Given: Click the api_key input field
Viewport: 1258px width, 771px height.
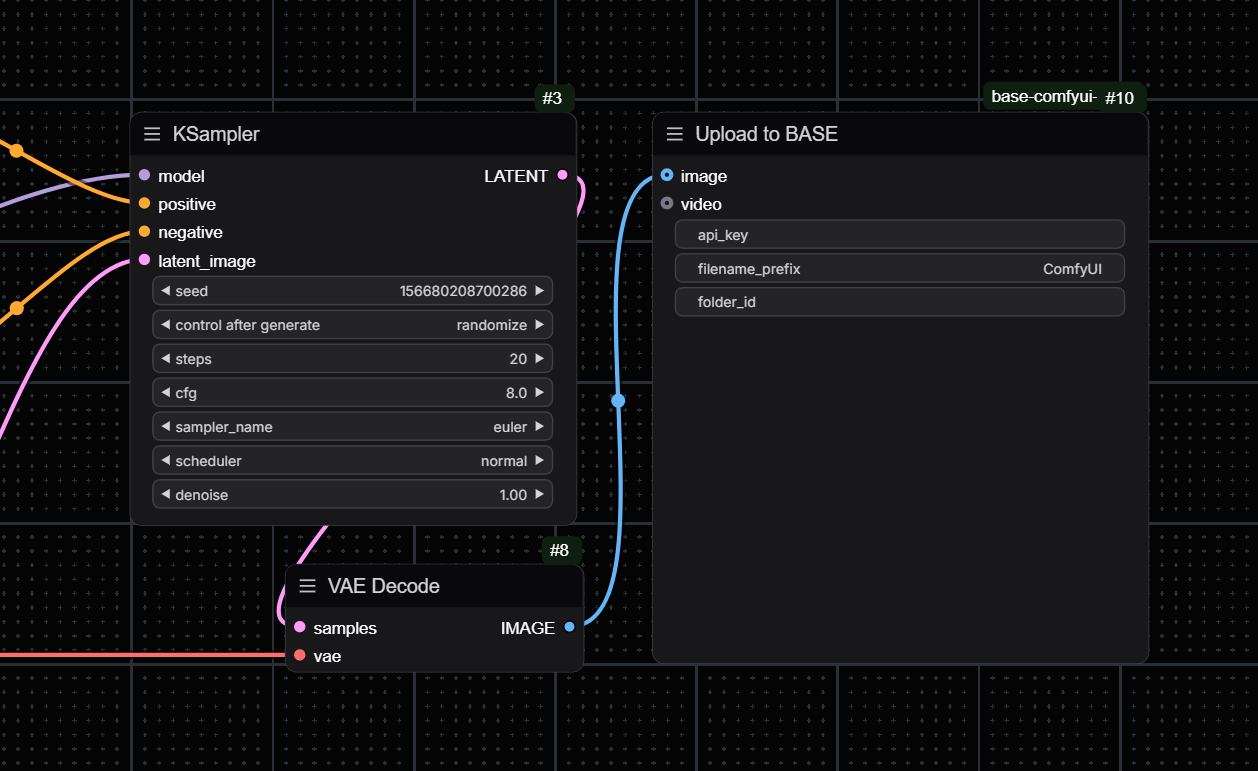Looking at the screenshot, I should point(898,234).
